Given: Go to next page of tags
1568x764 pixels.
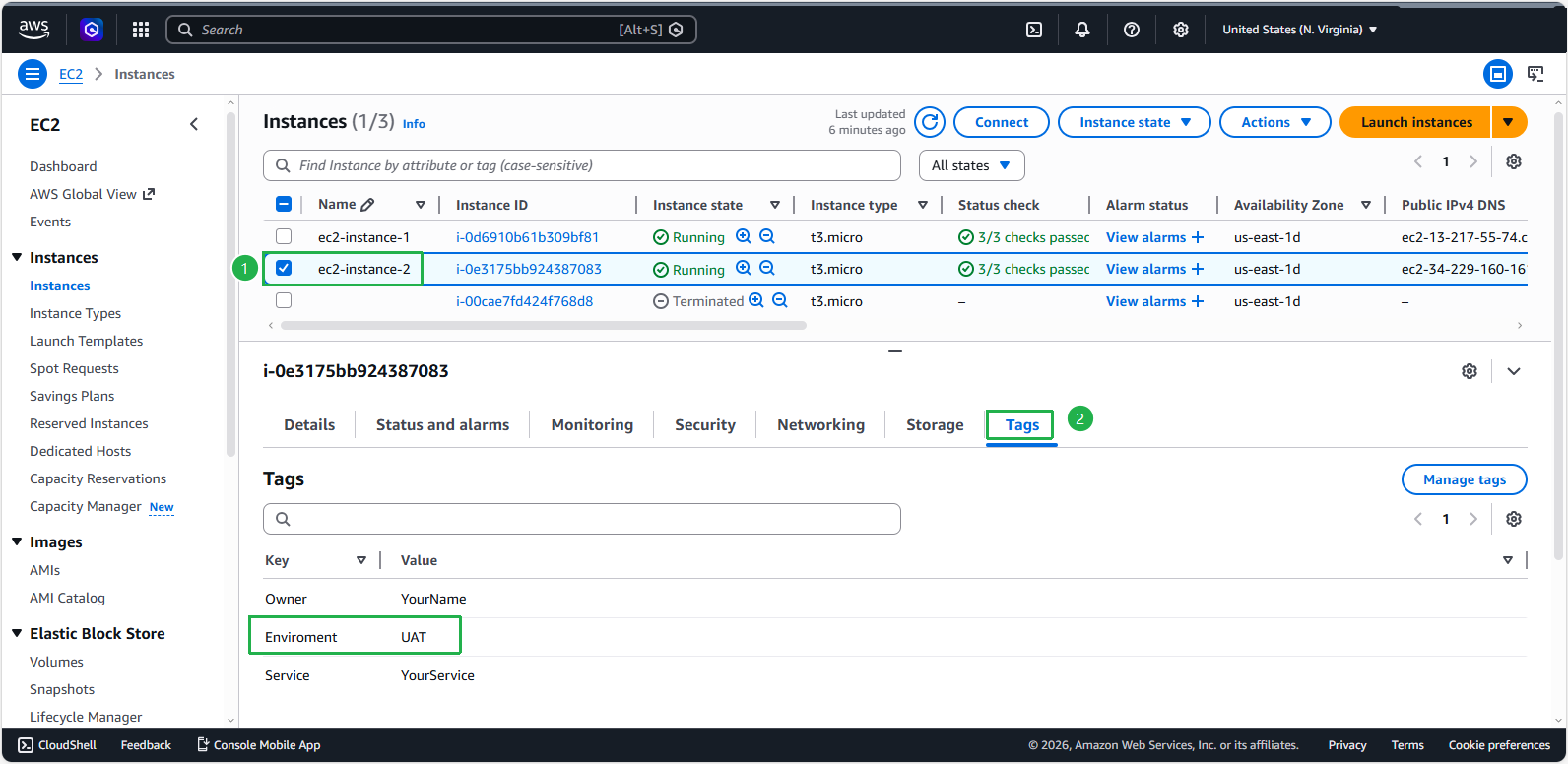Looking at the screenshot, I should tap(1473, 519).
